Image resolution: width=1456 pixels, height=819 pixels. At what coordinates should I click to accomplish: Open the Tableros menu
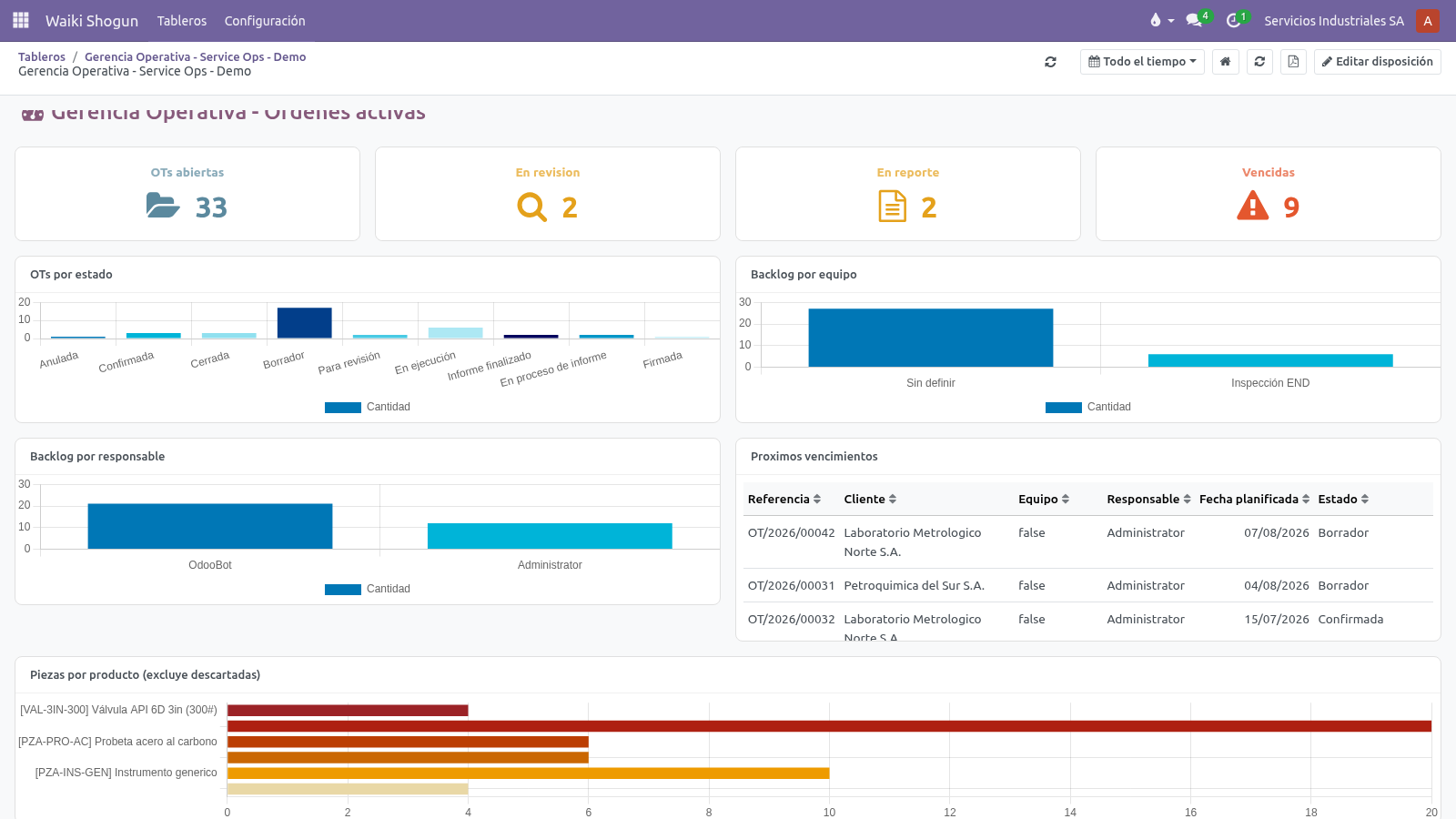tap(182, 20)
